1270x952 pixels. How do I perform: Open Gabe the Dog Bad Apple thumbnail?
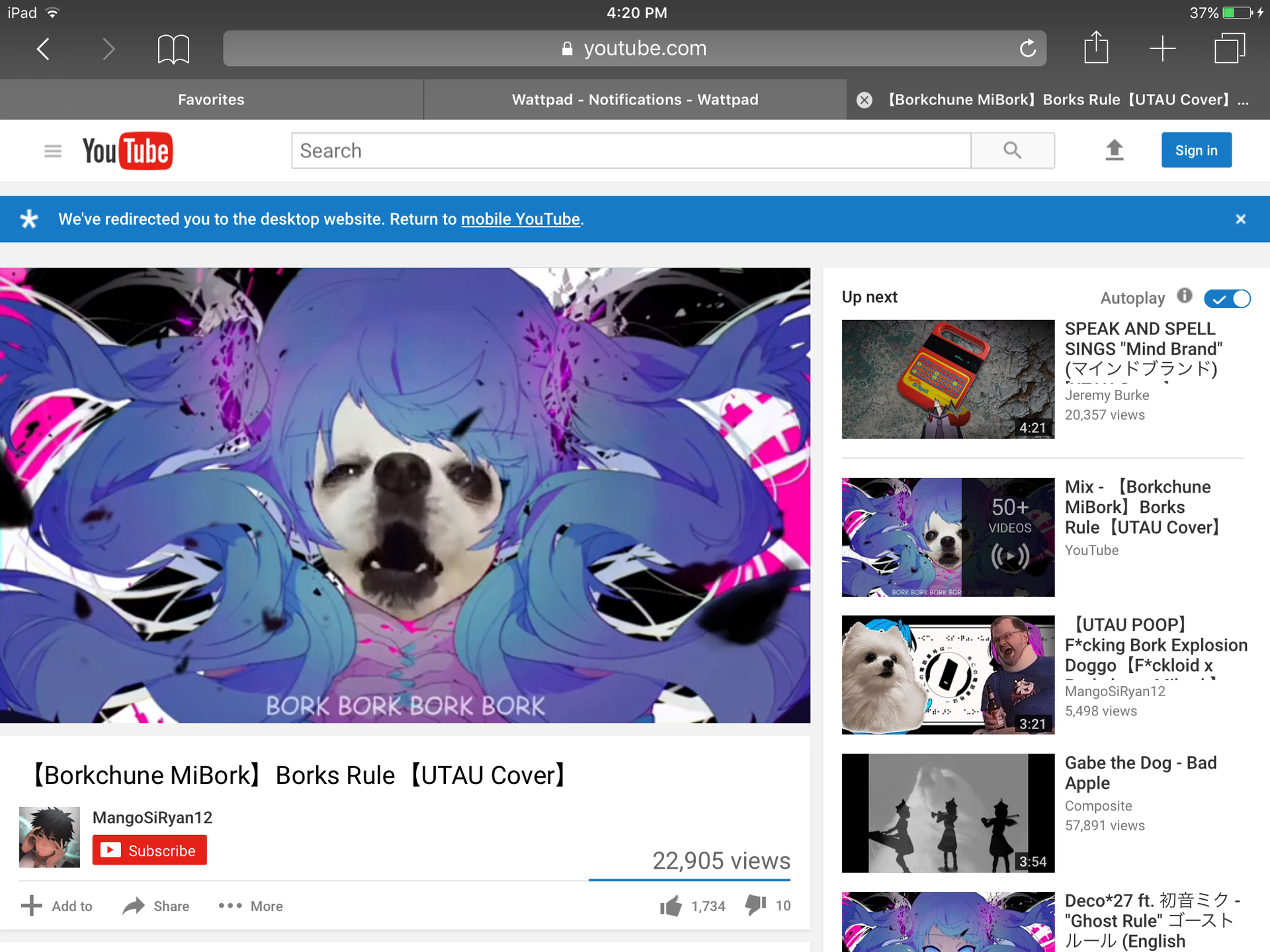click(x=948, y=813)
